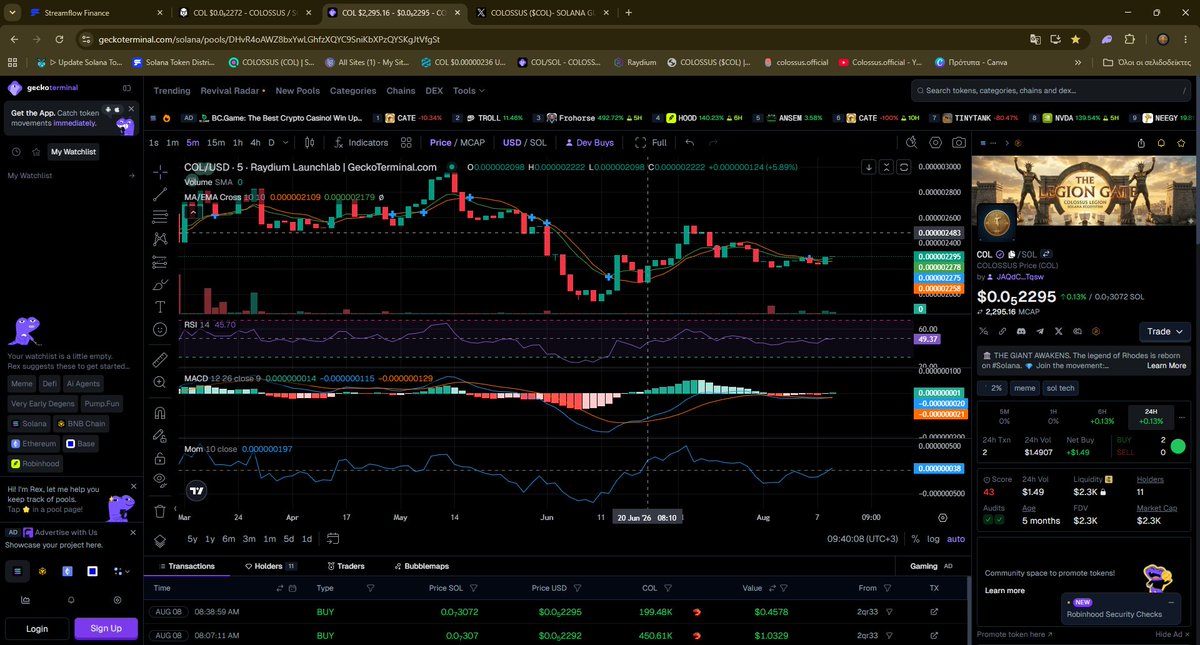Select the crosshair cursor tool
Image resolution: width=1200 pixels, height=645 pixels.
[160, 171]
